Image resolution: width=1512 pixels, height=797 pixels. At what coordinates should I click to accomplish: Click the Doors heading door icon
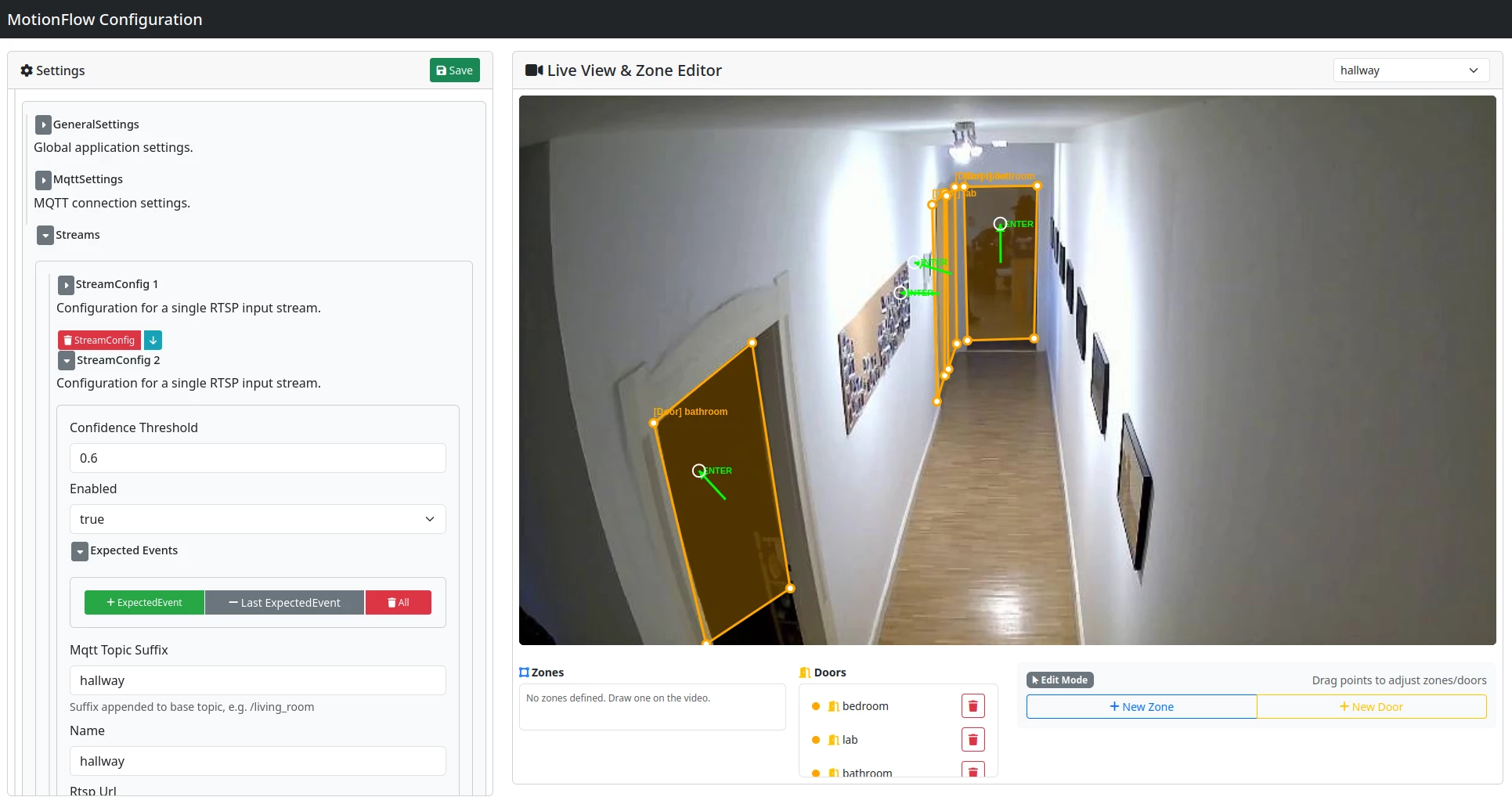click(805, 673)
